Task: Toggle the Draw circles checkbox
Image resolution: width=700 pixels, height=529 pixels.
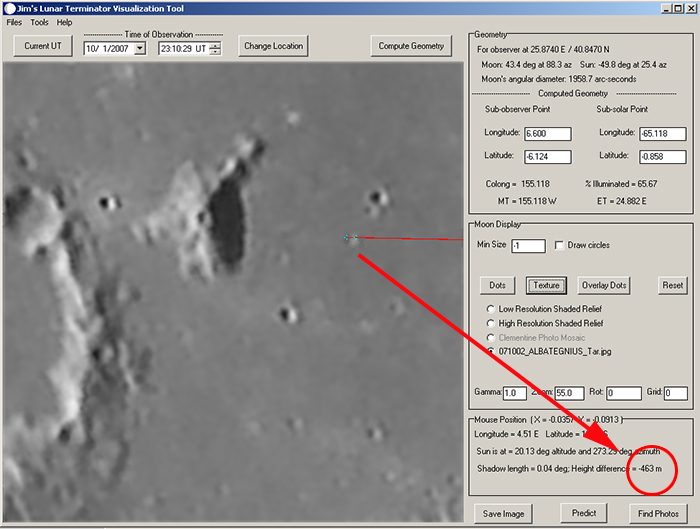Action: pos(559,245)
